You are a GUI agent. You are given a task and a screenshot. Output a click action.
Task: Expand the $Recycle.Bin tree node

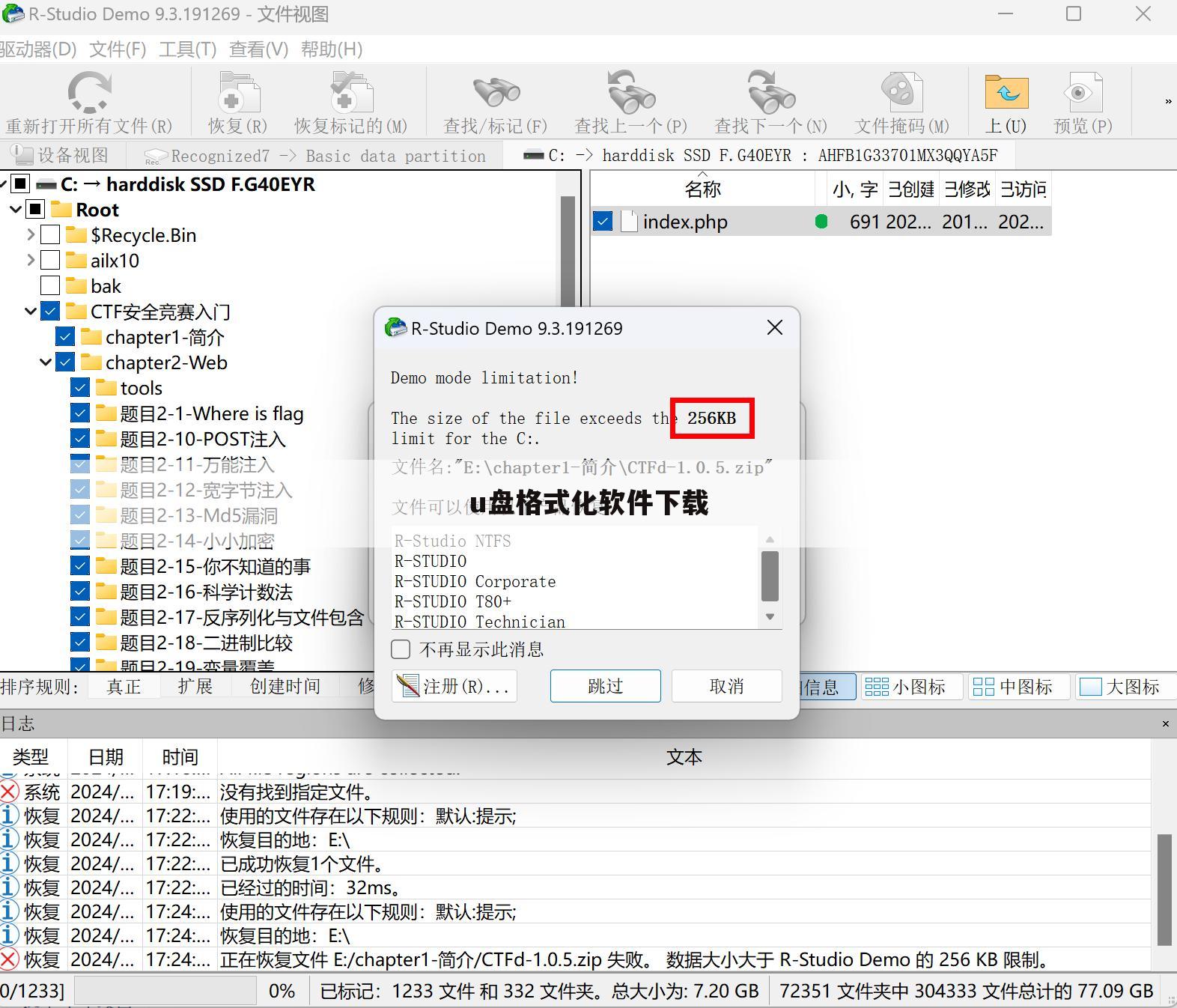coord(31,235)
